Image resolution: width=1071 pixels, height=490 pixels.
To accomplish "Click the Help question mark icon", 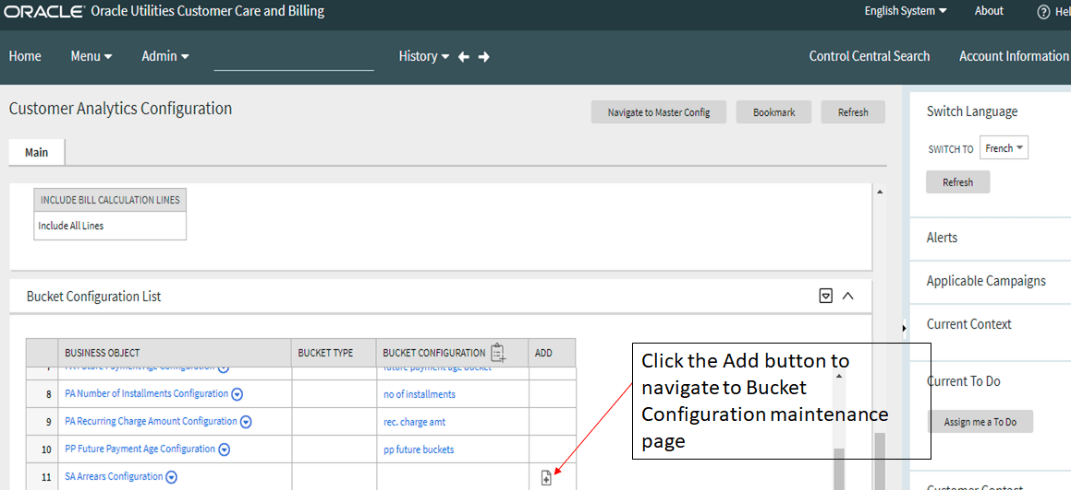I will [1043, 12].
